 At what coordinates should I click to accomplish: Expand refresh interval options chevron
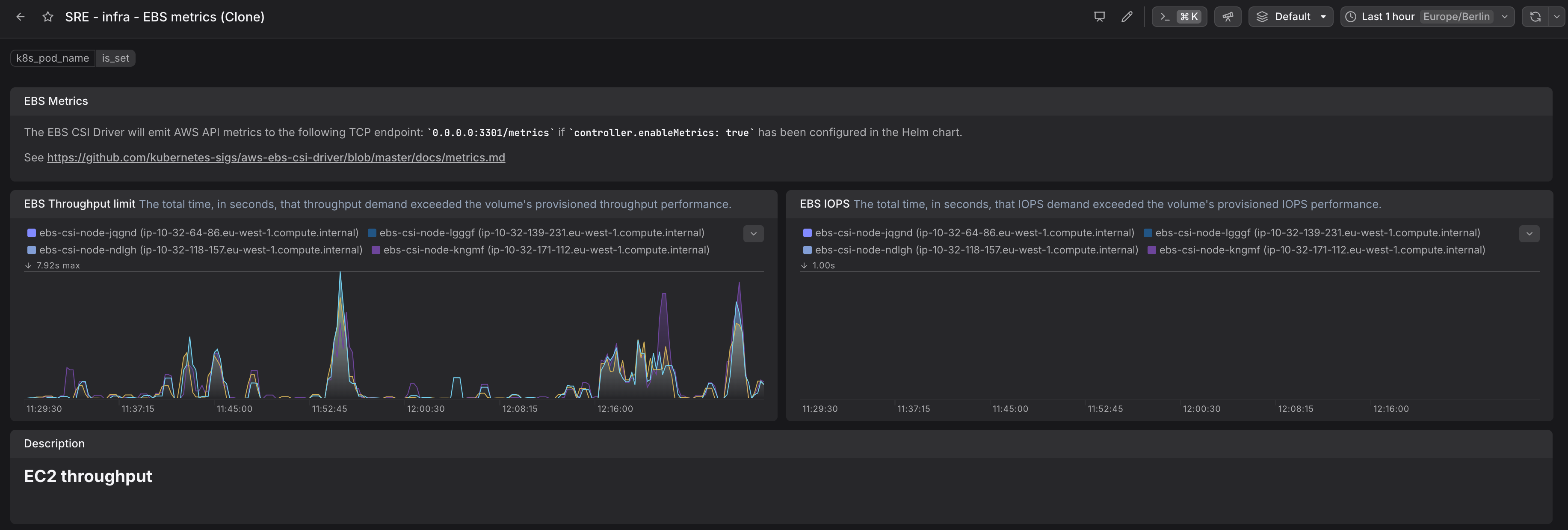click(1556, 17)
